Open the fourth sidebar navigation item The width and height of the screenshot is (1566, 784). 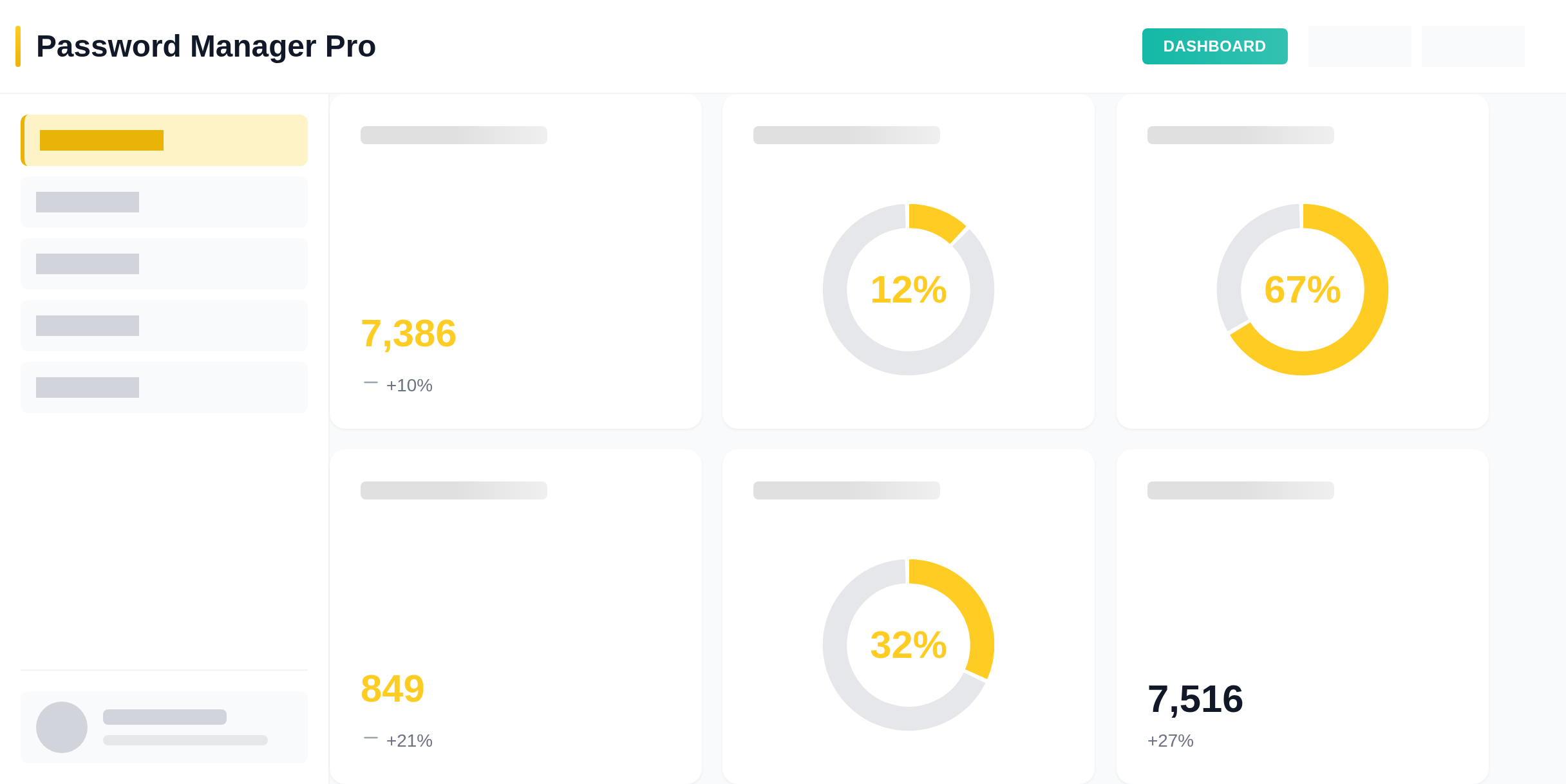click(x=164, y=326)
